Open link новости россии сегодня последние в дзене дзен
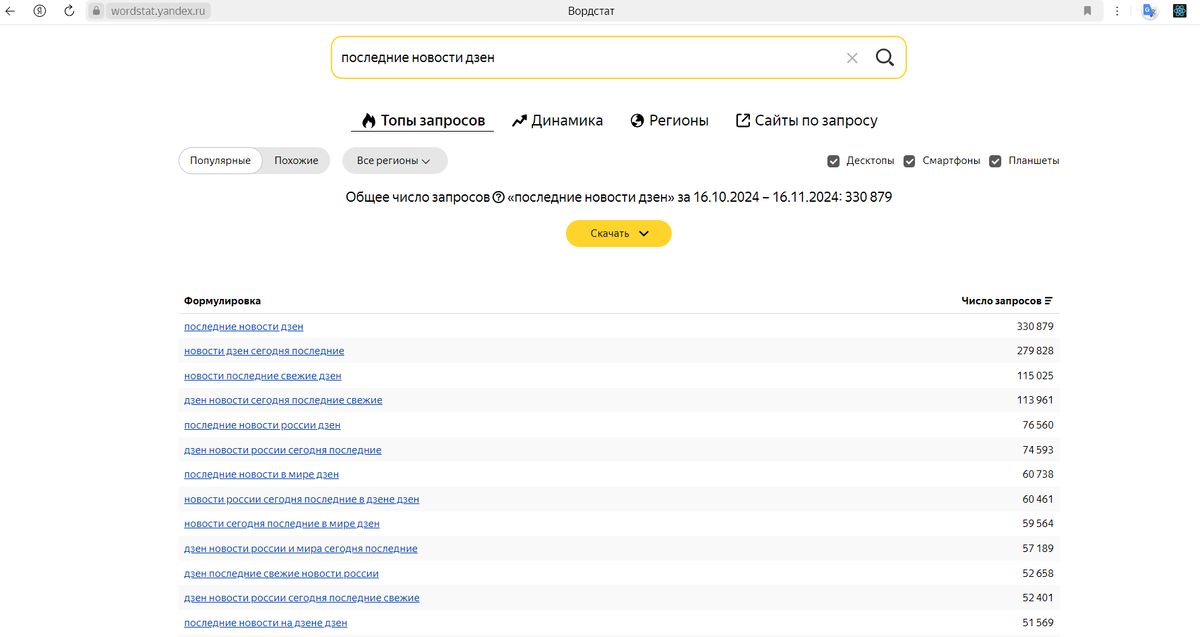1200x637 pixels. (x=302, y=499)
